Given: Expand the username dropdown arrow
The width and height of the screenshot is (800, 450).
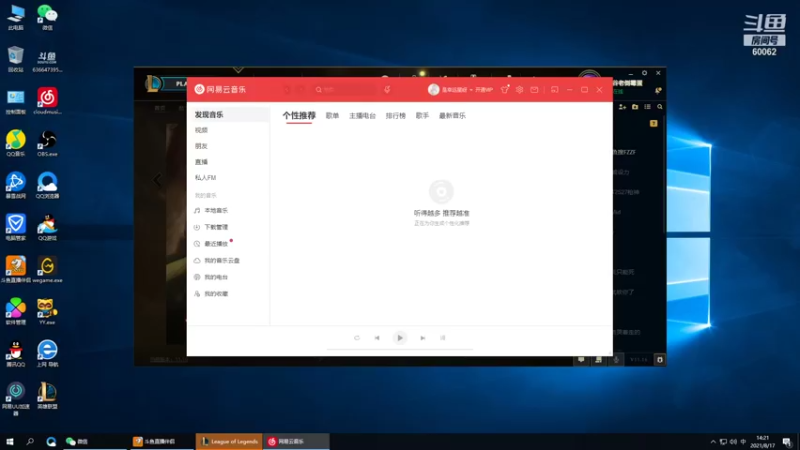Looking at the screenshot, I should click(471, 90).
